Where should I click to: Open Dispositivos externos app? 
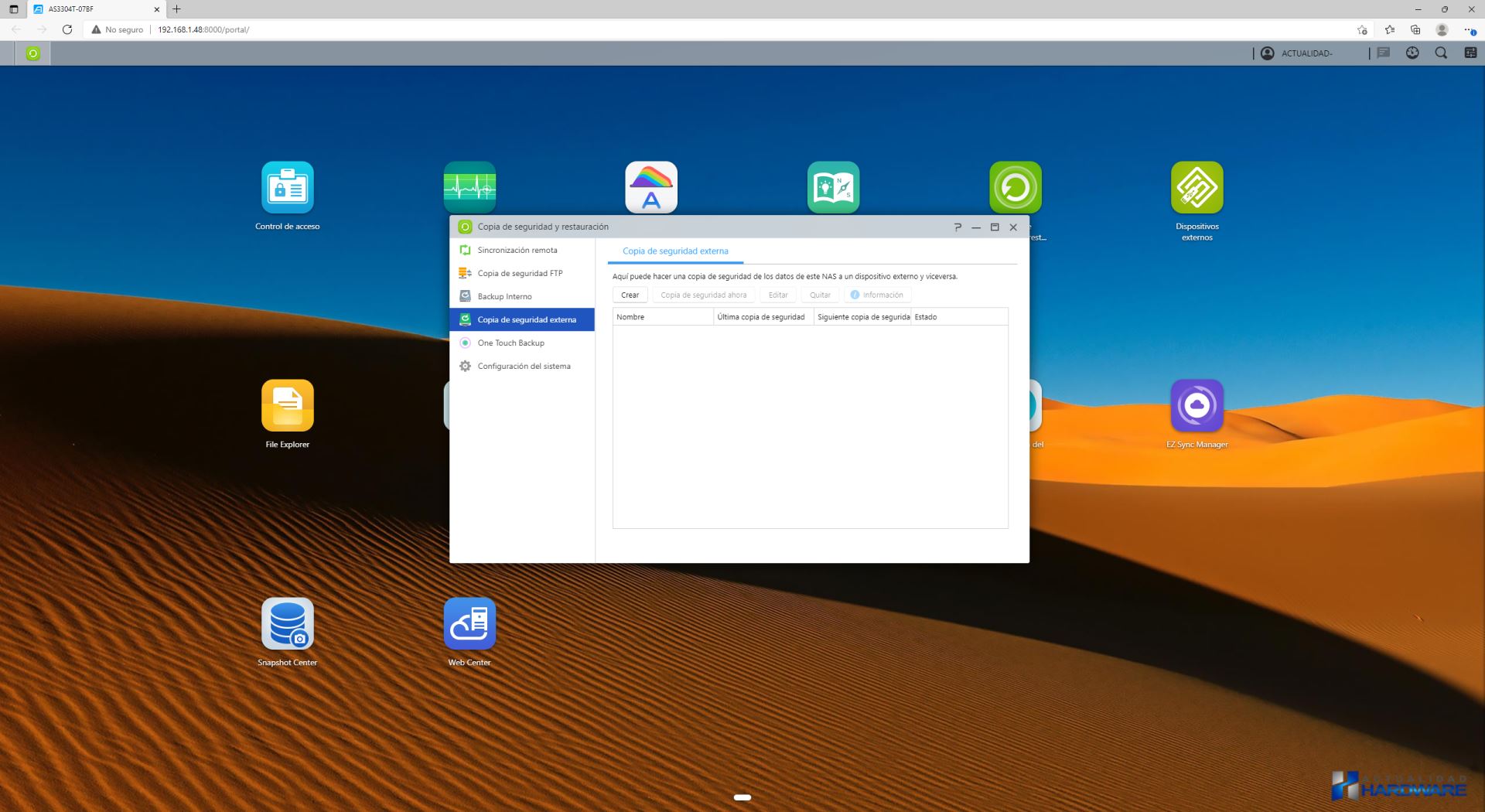pyautogui.click(x=1197, y=187)
